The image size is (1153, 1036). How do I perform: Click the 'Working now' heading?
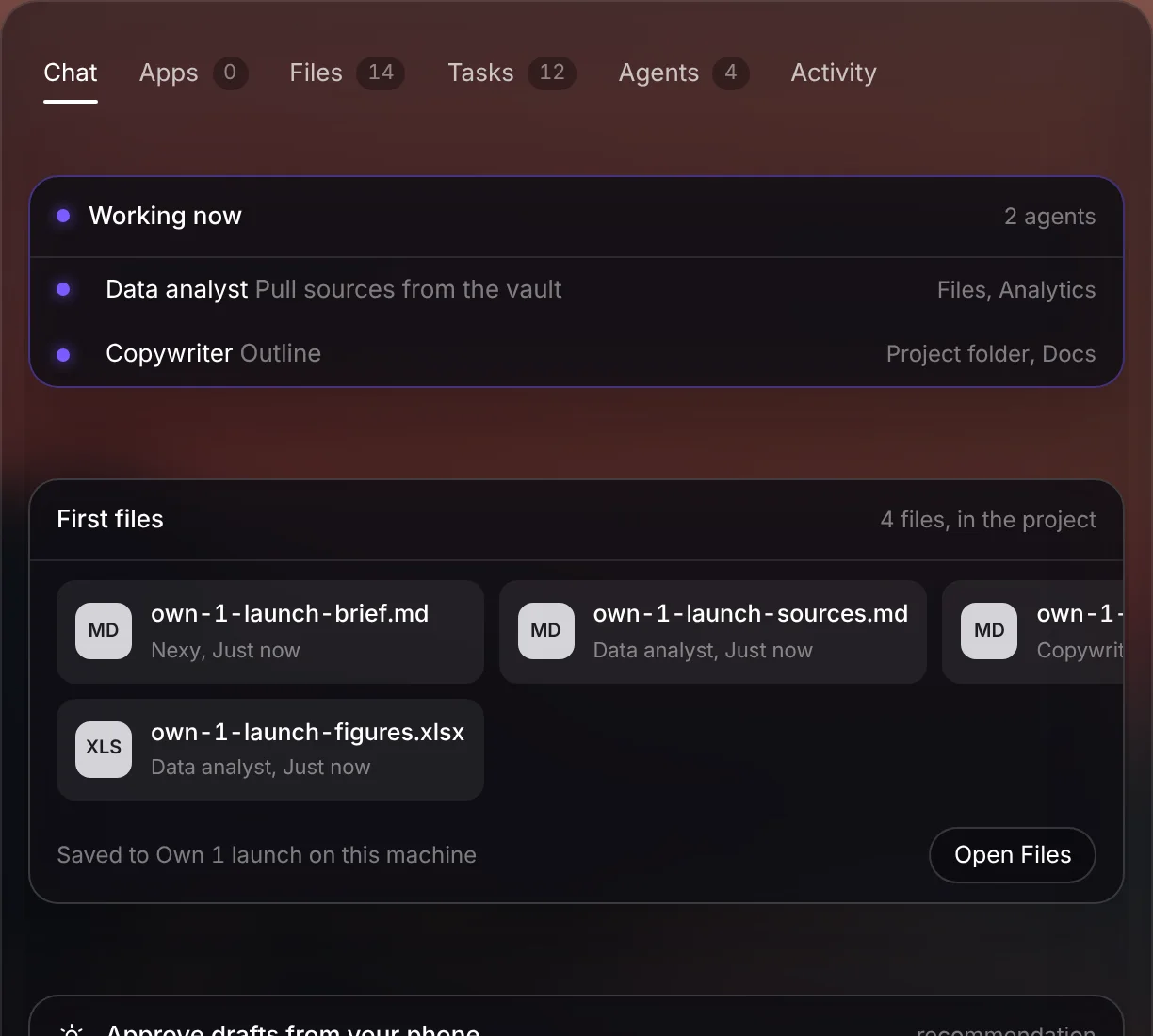pyautogui.click(x=166, y=216)
